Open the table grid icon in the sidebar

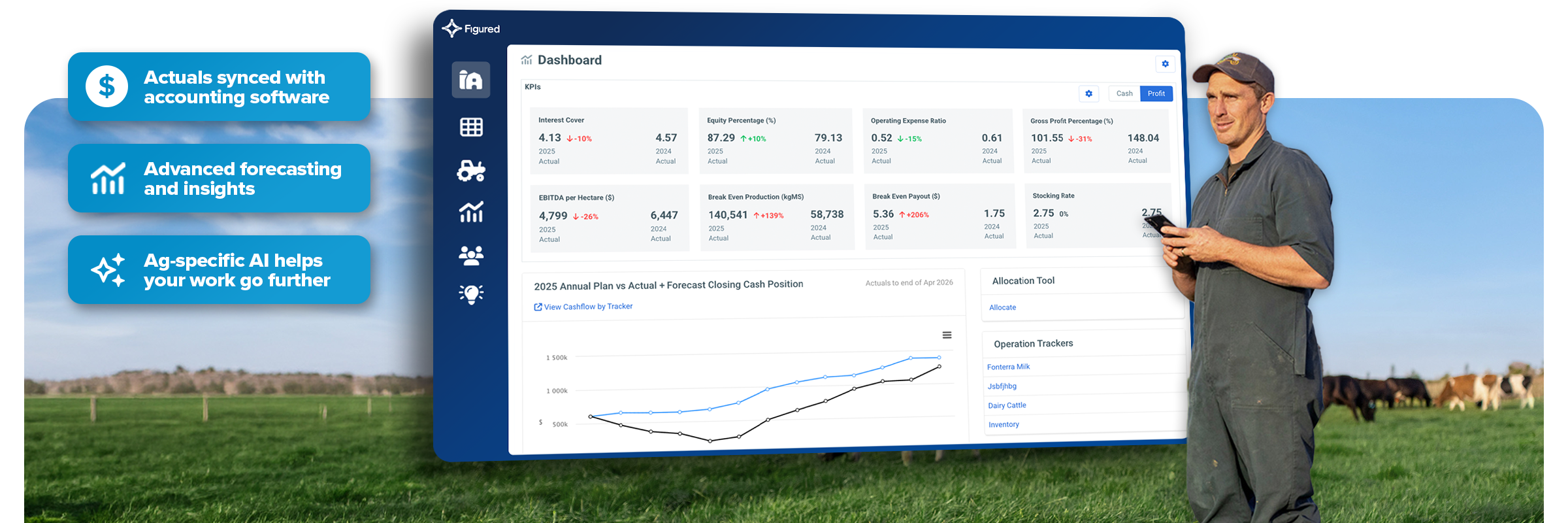point(471,127)
